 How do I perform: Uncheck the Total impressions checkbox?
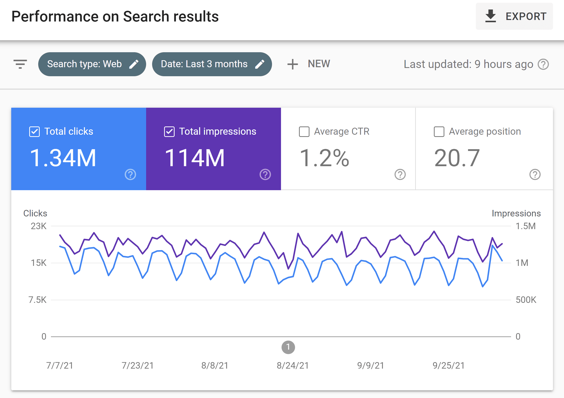coord(169,132)
